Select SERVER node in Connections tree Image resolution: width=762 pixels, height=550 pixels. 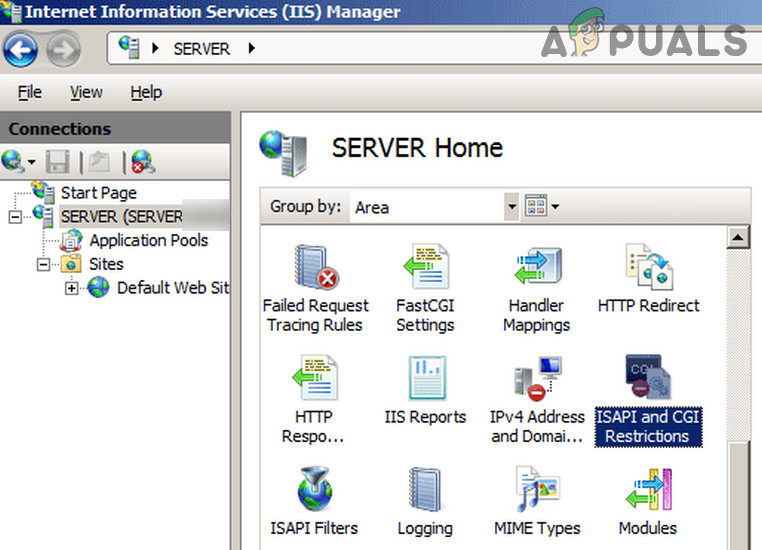pos(121,217)
